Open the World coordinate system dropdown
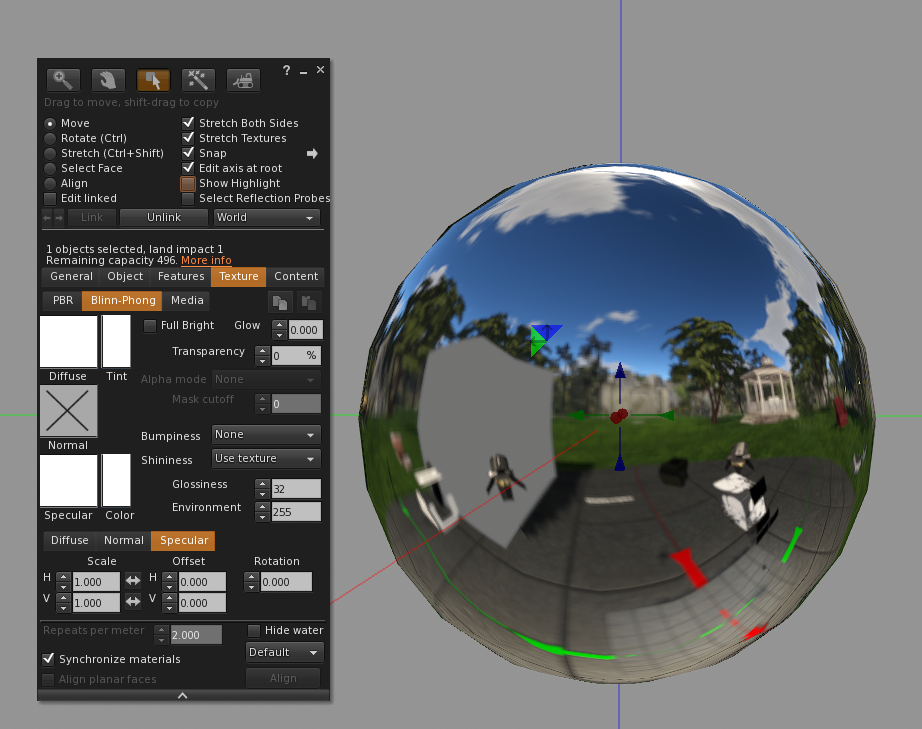 [266, 218]
